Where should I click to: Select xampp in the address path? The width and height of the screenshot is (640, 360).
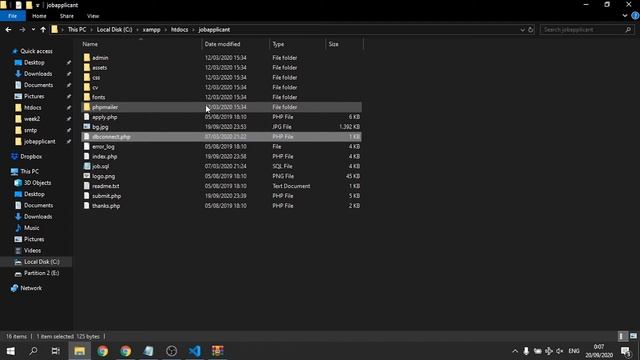[x=151, y=29]
